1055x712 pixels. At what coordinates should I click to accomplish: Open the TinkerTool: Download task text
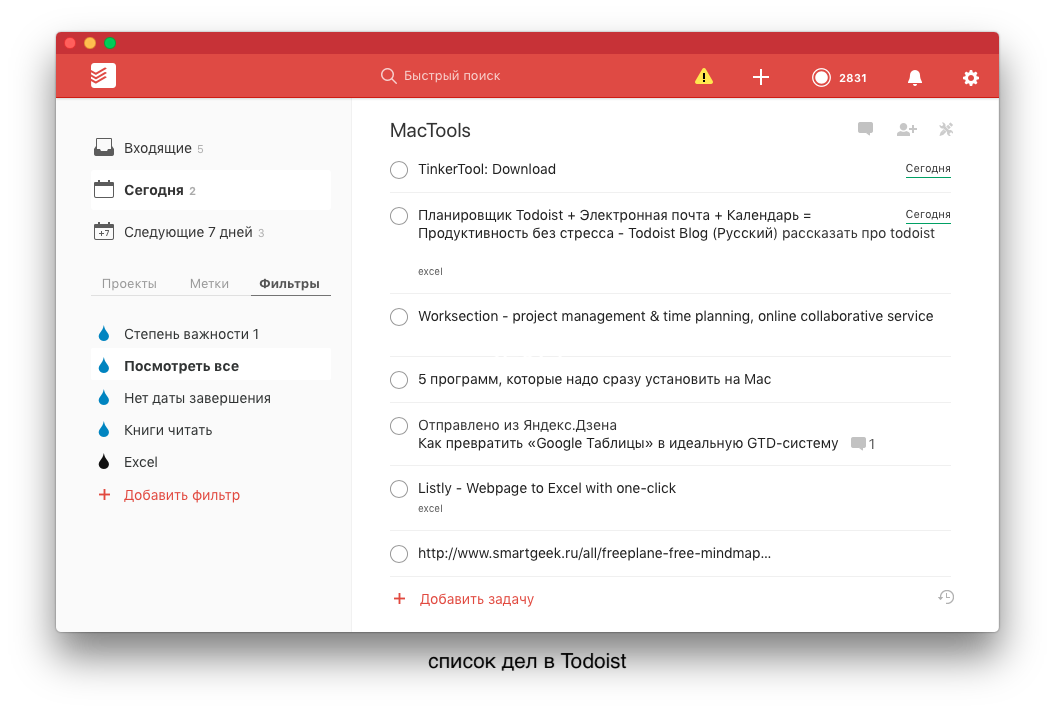486,169
